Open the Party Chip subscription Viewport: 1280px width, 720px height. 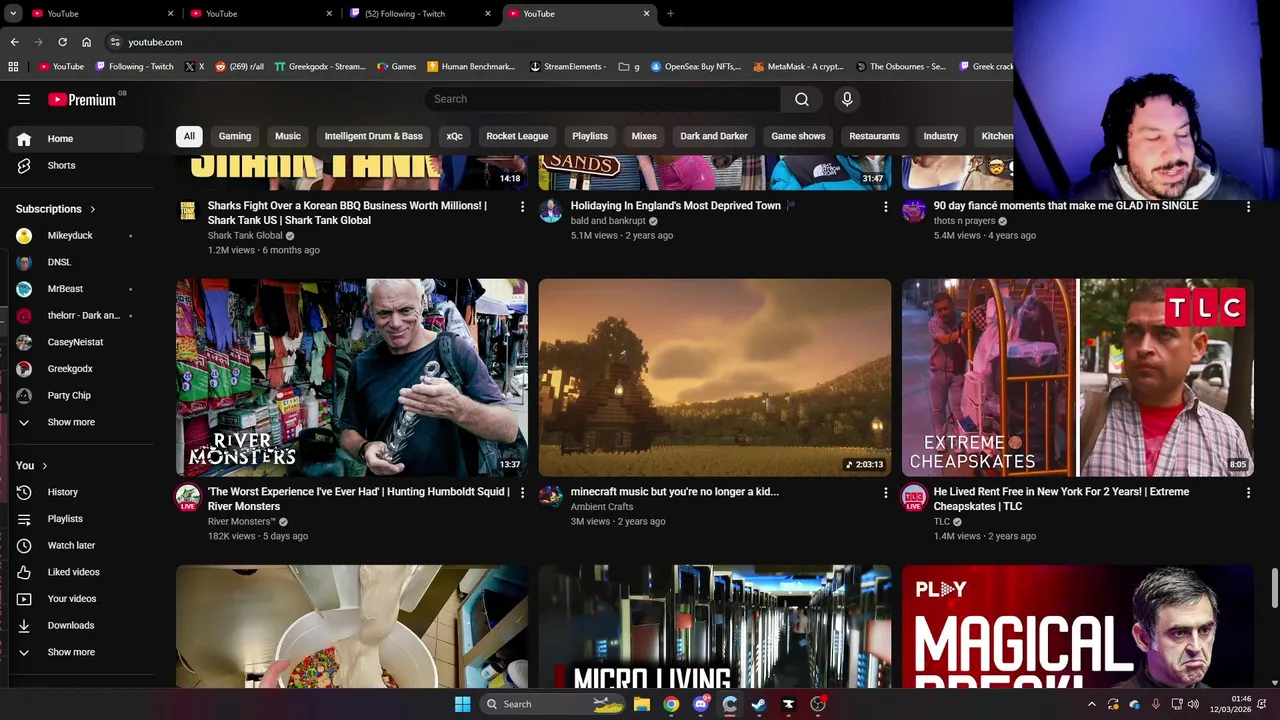pyautogui.click(x=76, y=395)
